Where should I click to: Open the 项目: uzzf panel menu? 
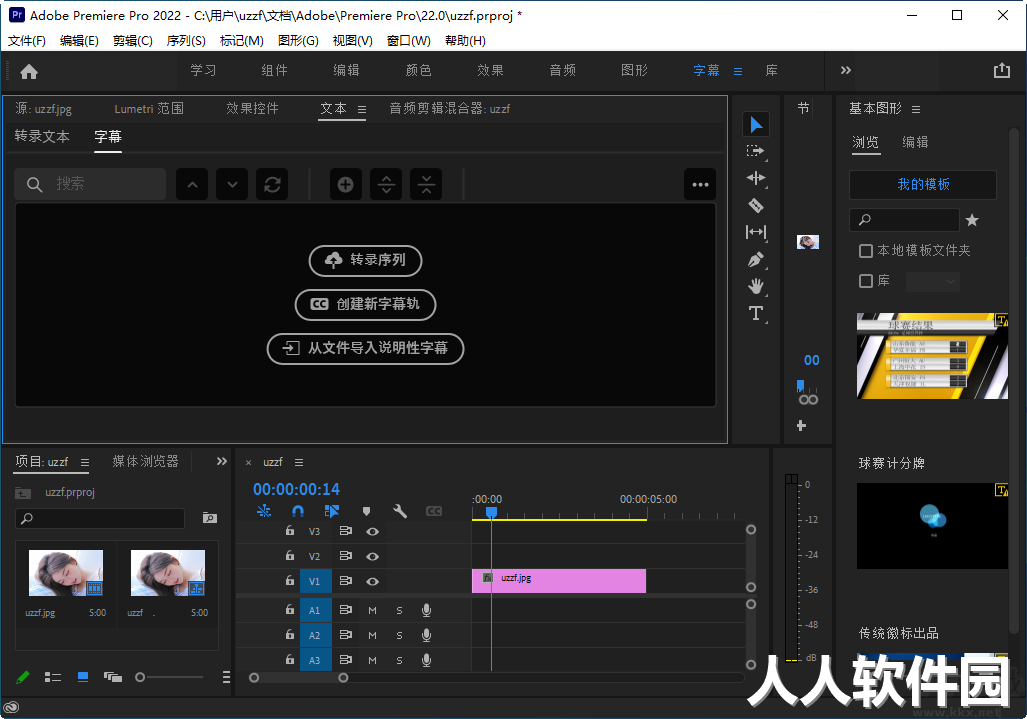coord(84,462)
